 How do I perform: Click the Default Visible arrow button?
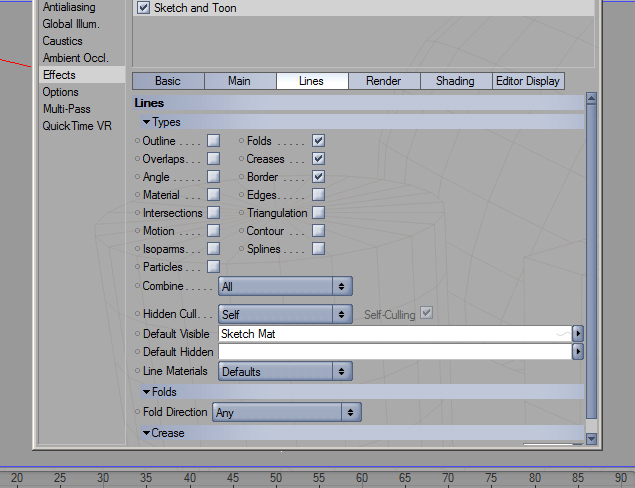point(578,334)
